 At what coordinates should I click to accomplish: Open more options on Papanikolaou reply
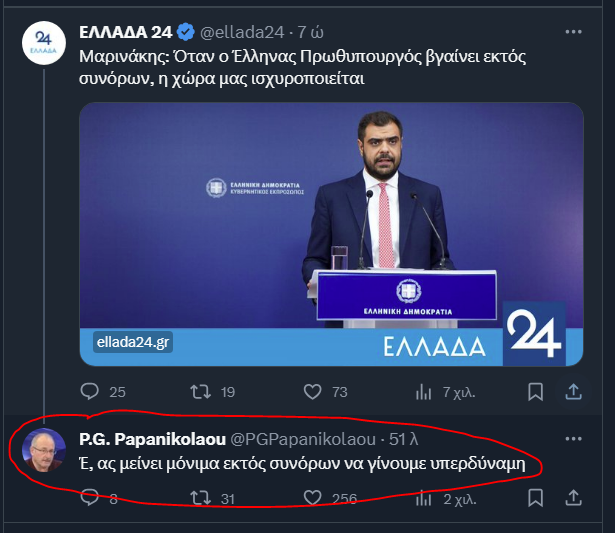573,439
